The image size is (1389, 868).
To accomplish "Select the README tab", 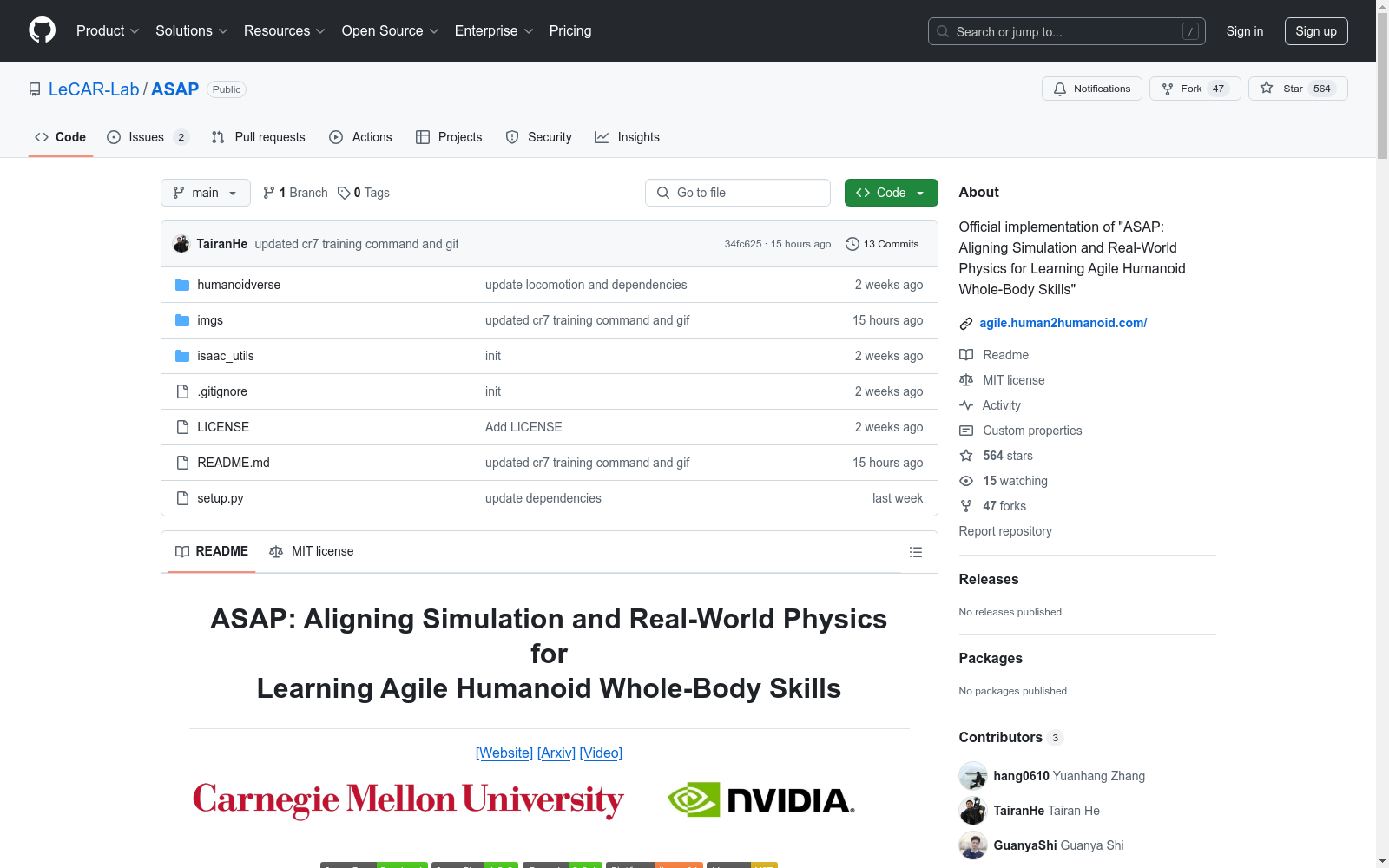I will (x=211, y=551).
